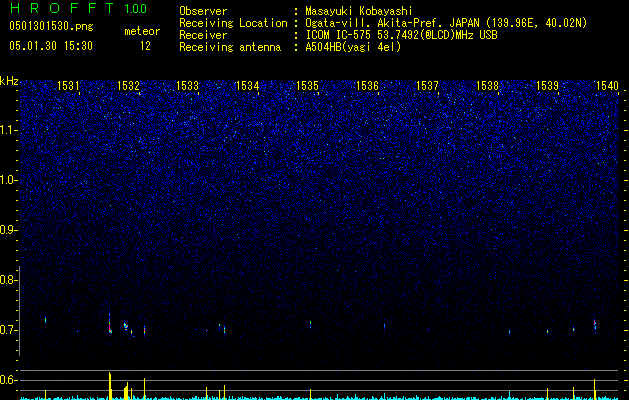
Task: Click the 1540 time axis label
Action: 607,85
